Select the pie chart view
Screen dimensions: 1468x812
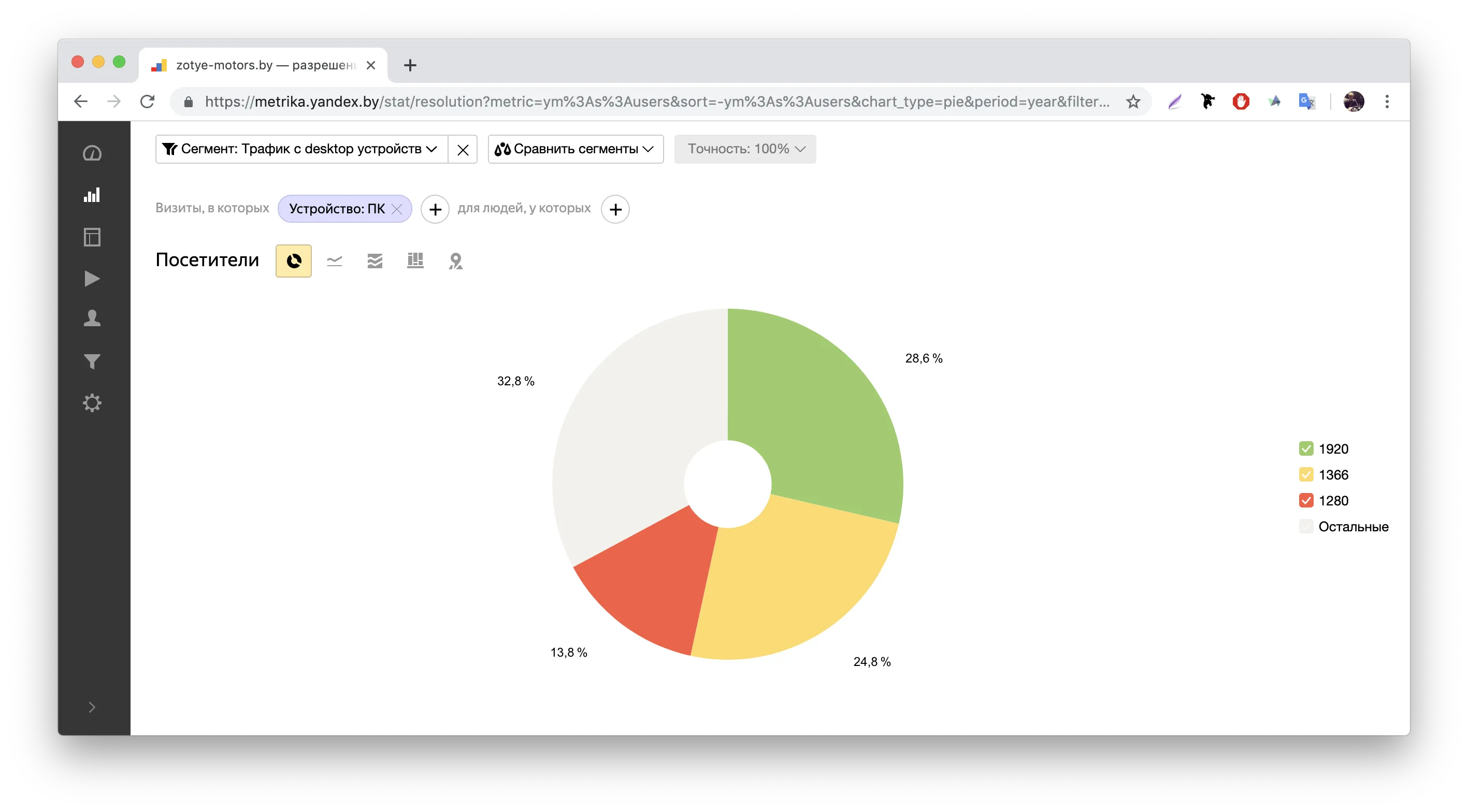click(x=294, y=260)
